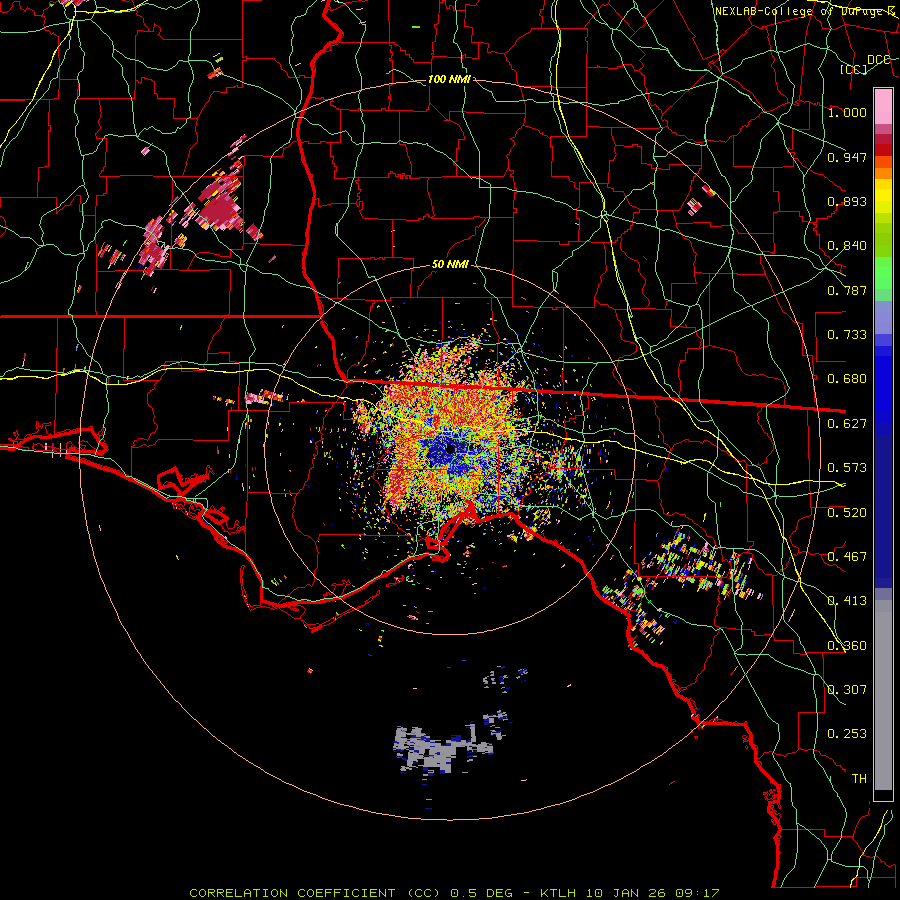
Task: Click the 0.840 scale value
Action: click(x=847, y=246)
